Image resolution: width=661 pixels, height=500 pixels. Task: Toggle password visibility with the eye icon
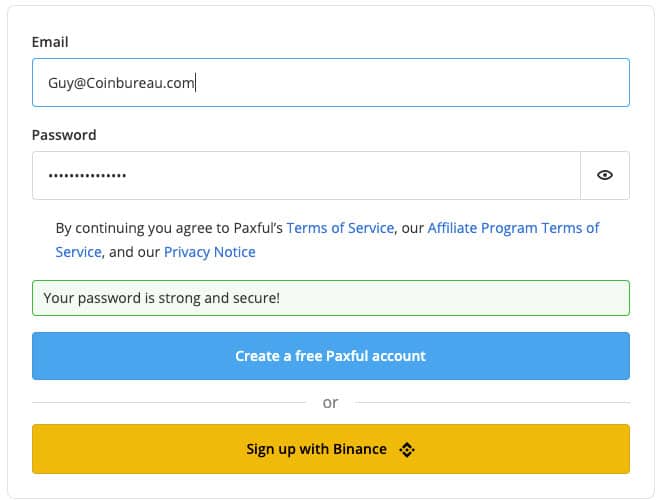(605, 175)
